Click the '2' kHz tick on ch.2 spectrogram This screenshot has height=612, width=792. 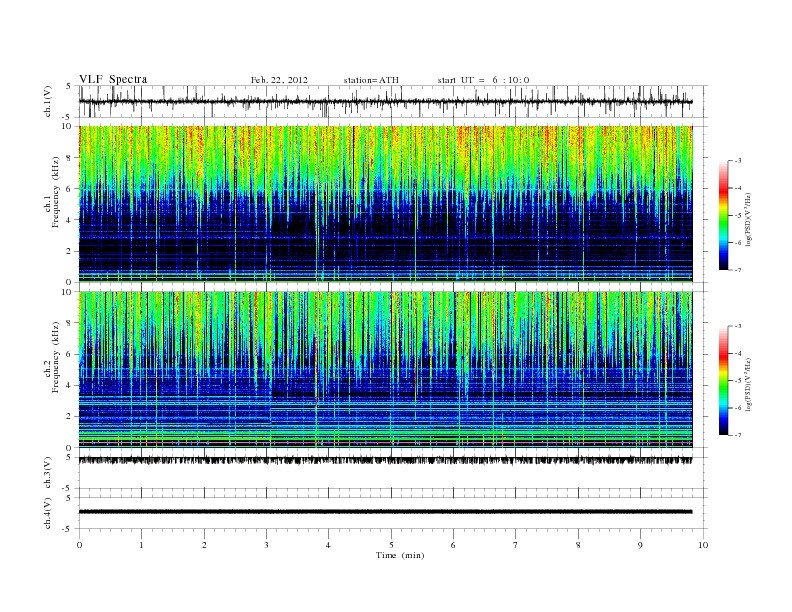[x=69, y=417]
